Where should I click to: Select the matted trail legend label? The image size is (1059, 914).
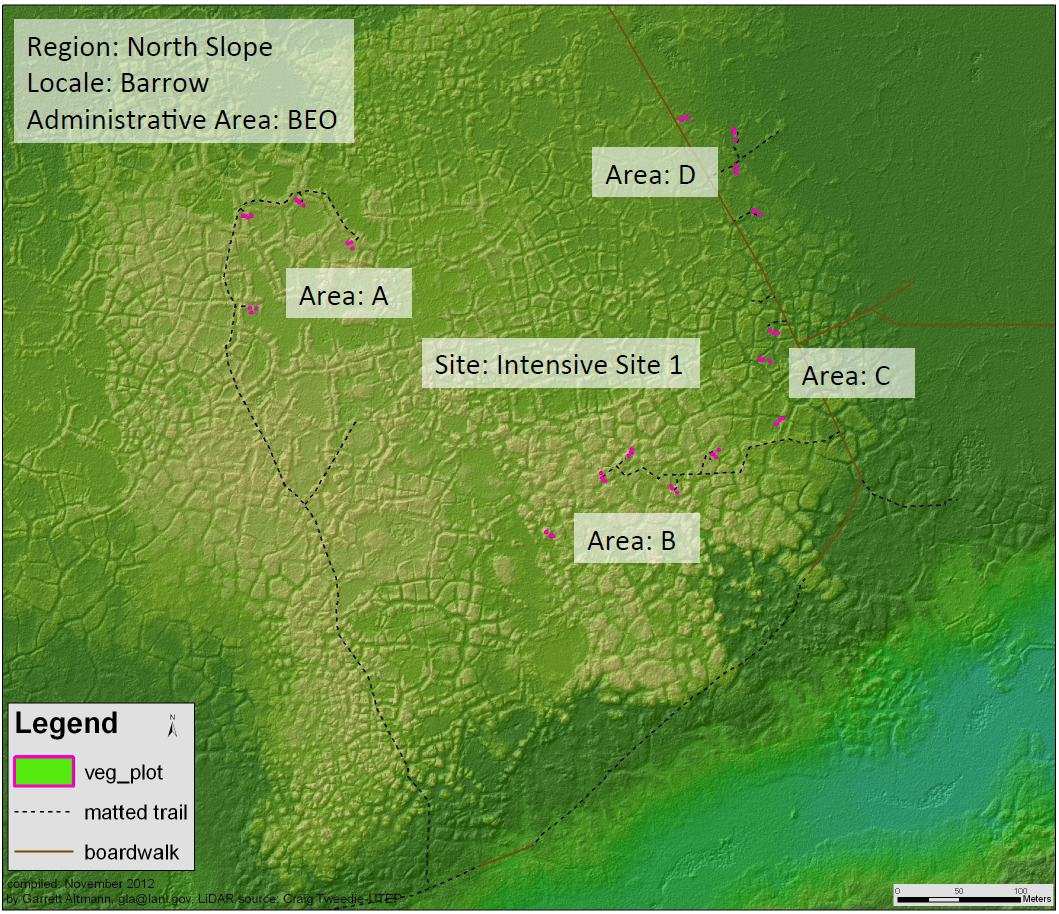coord(136,812)
